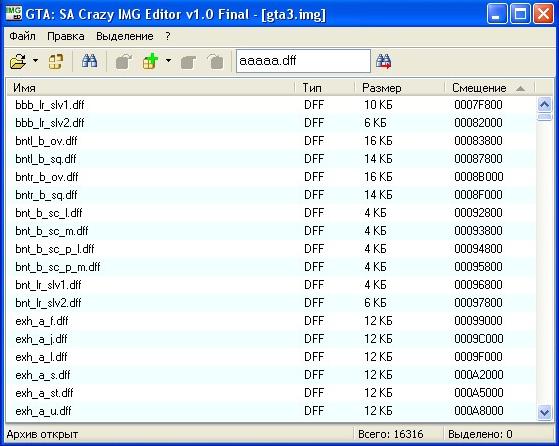Image resolution: width=559 pixels, height=446 pixels.
Task: Select the file exh_a_s.dff
Action: point(43,375)
